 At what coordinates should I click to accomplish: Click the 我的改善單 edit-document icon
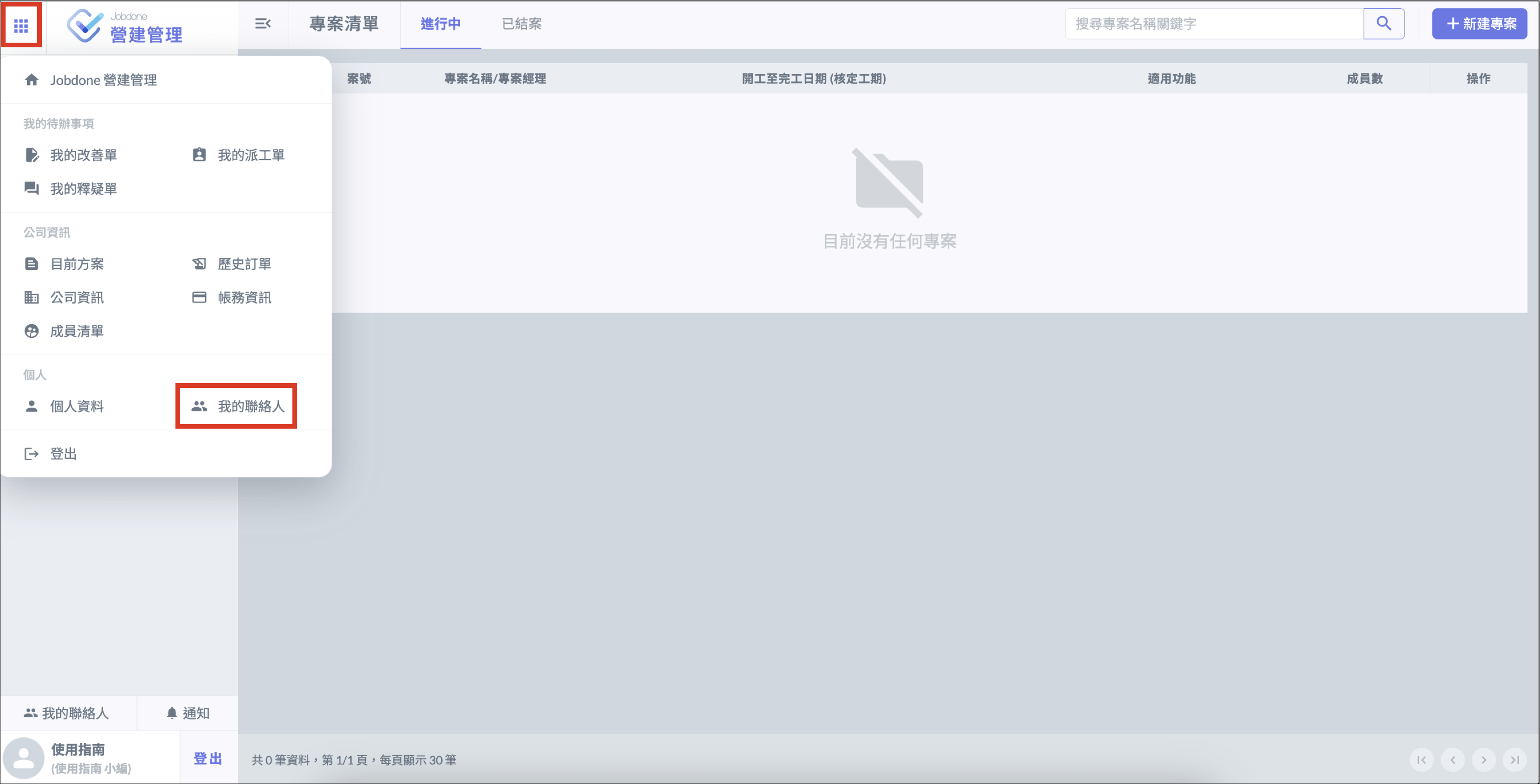[x=32, y=155]
